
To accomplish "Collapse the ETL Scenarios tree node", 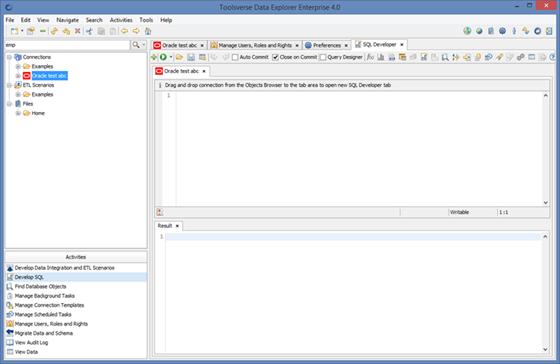I will pyautogui.click(x=10, y=85).
